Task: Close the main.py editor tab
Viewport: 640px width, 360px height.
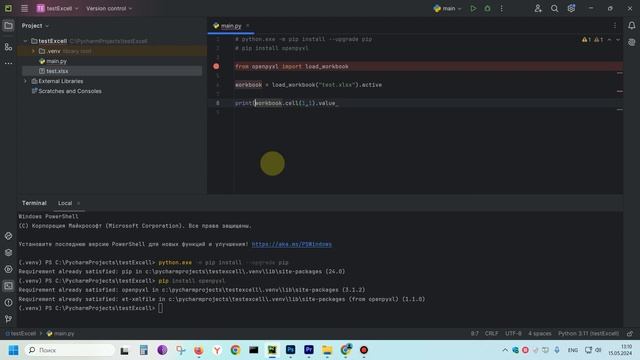Action: [x=247, y=26]
